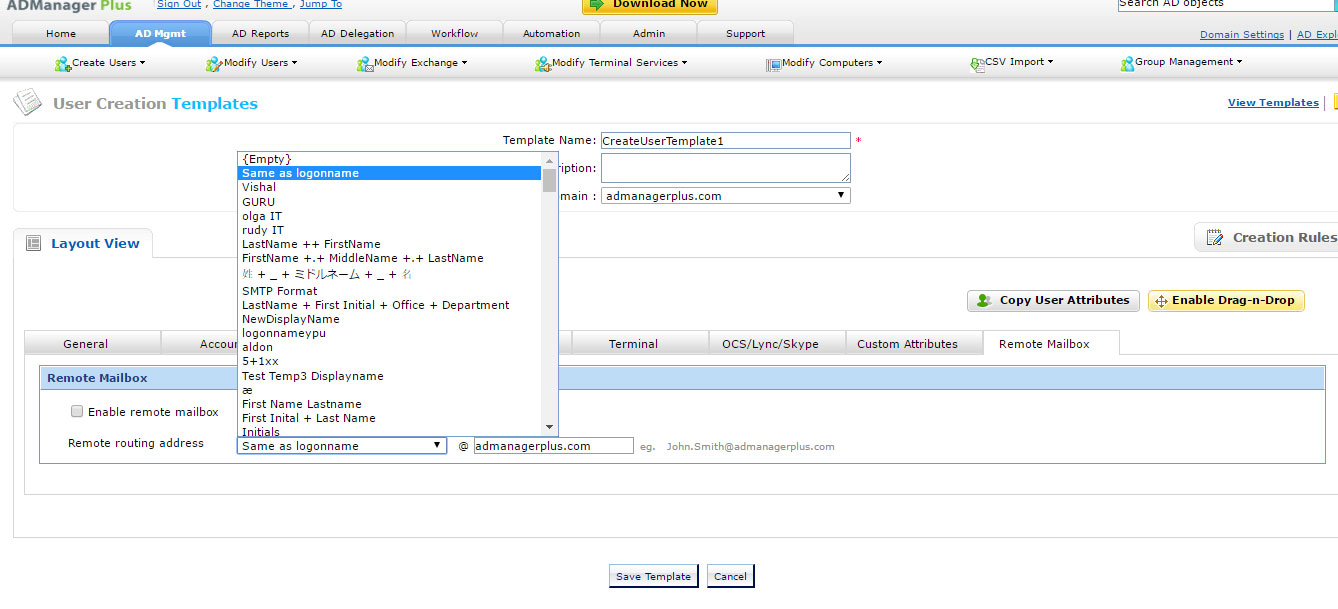Select First Inital + Last Name option

[389, 418]
